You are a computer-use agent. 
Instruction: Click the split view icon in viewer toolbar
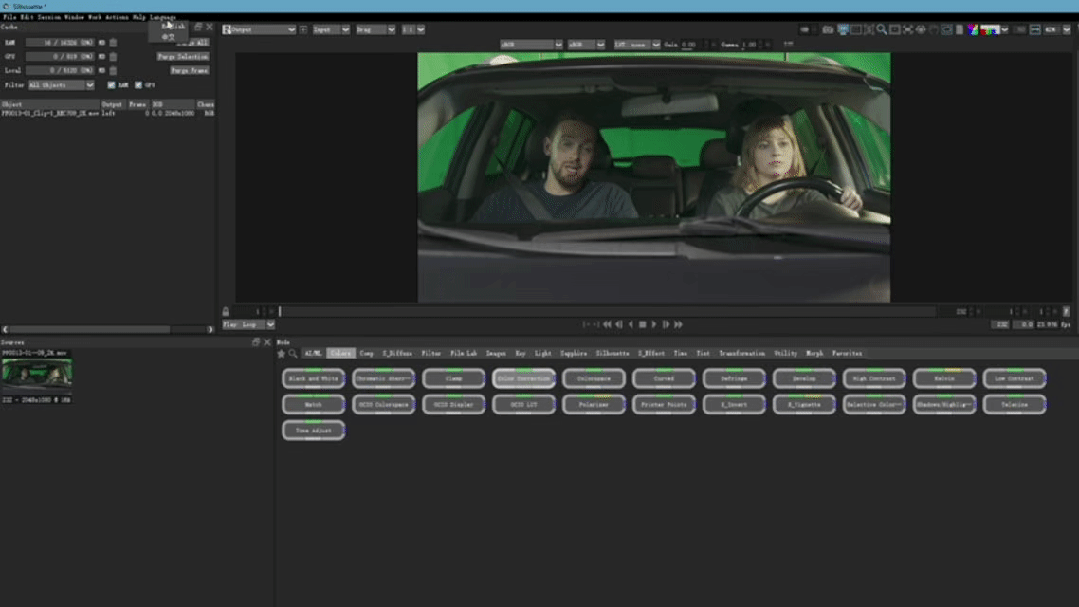1035,30
